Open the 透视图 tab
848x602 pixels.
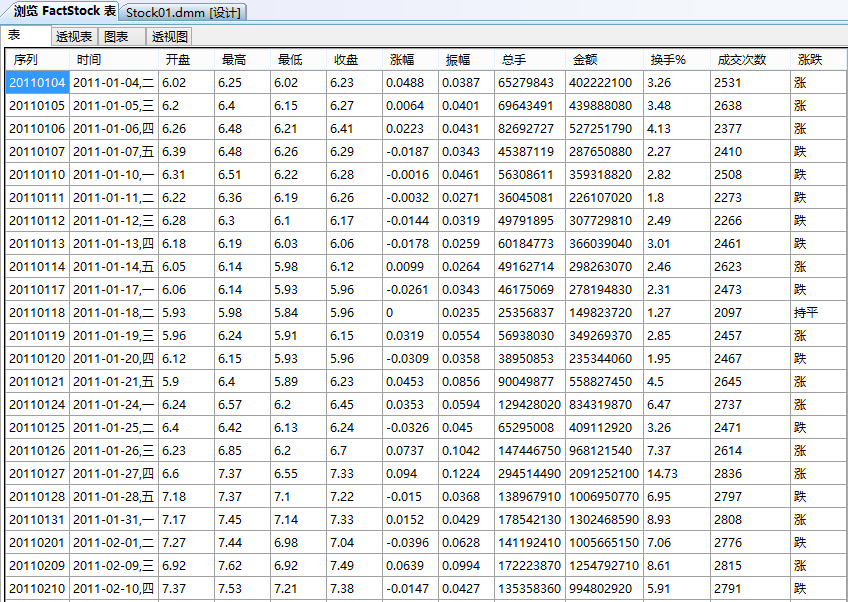pyautogui.click(x=169, y=36)
